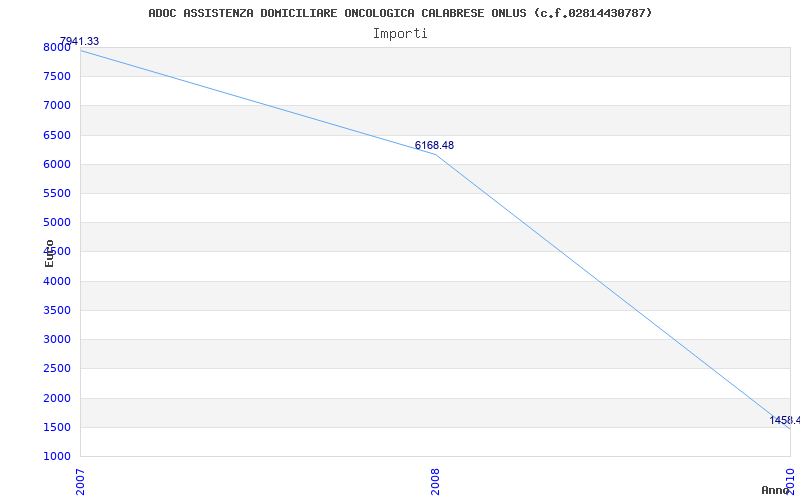Click the Anno x-axis title
The height and width of the screenshot is (500, 800).
(775, 490)
